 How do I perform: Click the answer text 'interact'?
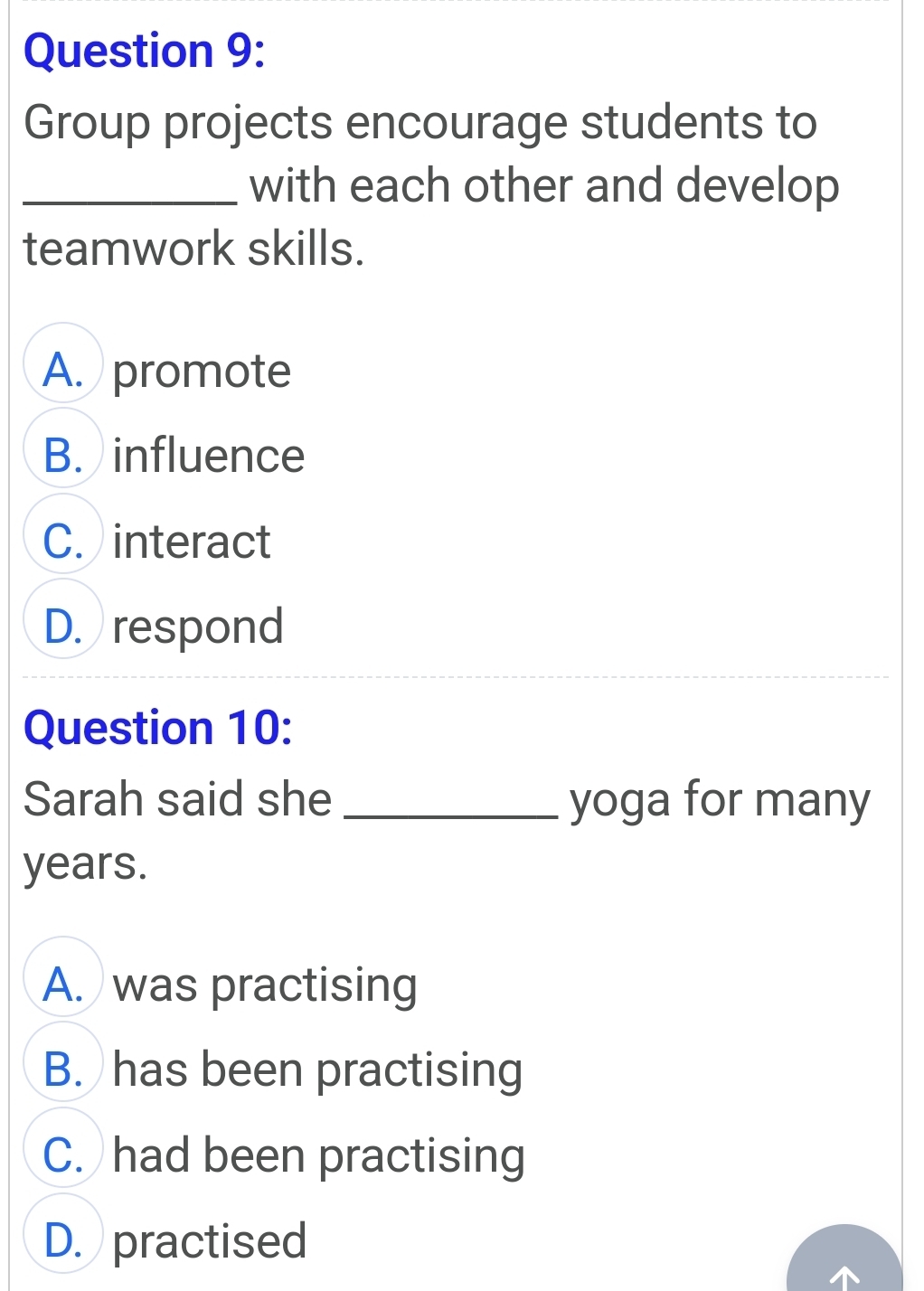point(192,542)
